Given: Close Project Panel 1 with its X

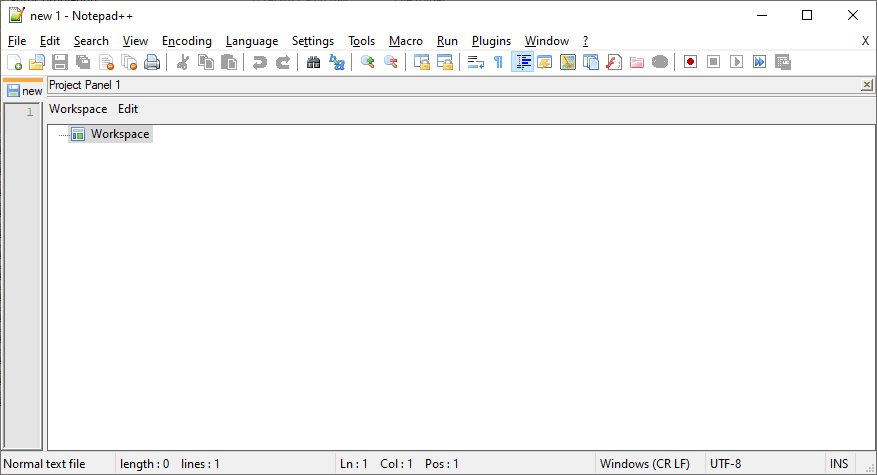Looking at the screenshot, I should 866,85.
